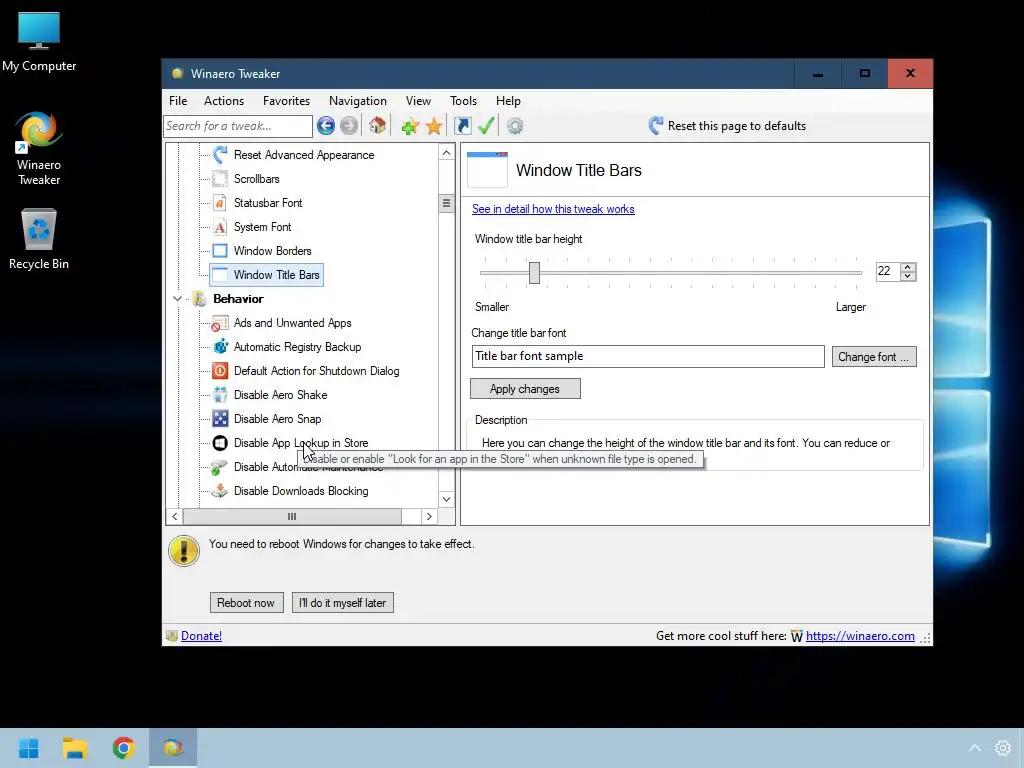Click the title bar height value box
Screen dimensions: 1024x768
tap(888, 271)
